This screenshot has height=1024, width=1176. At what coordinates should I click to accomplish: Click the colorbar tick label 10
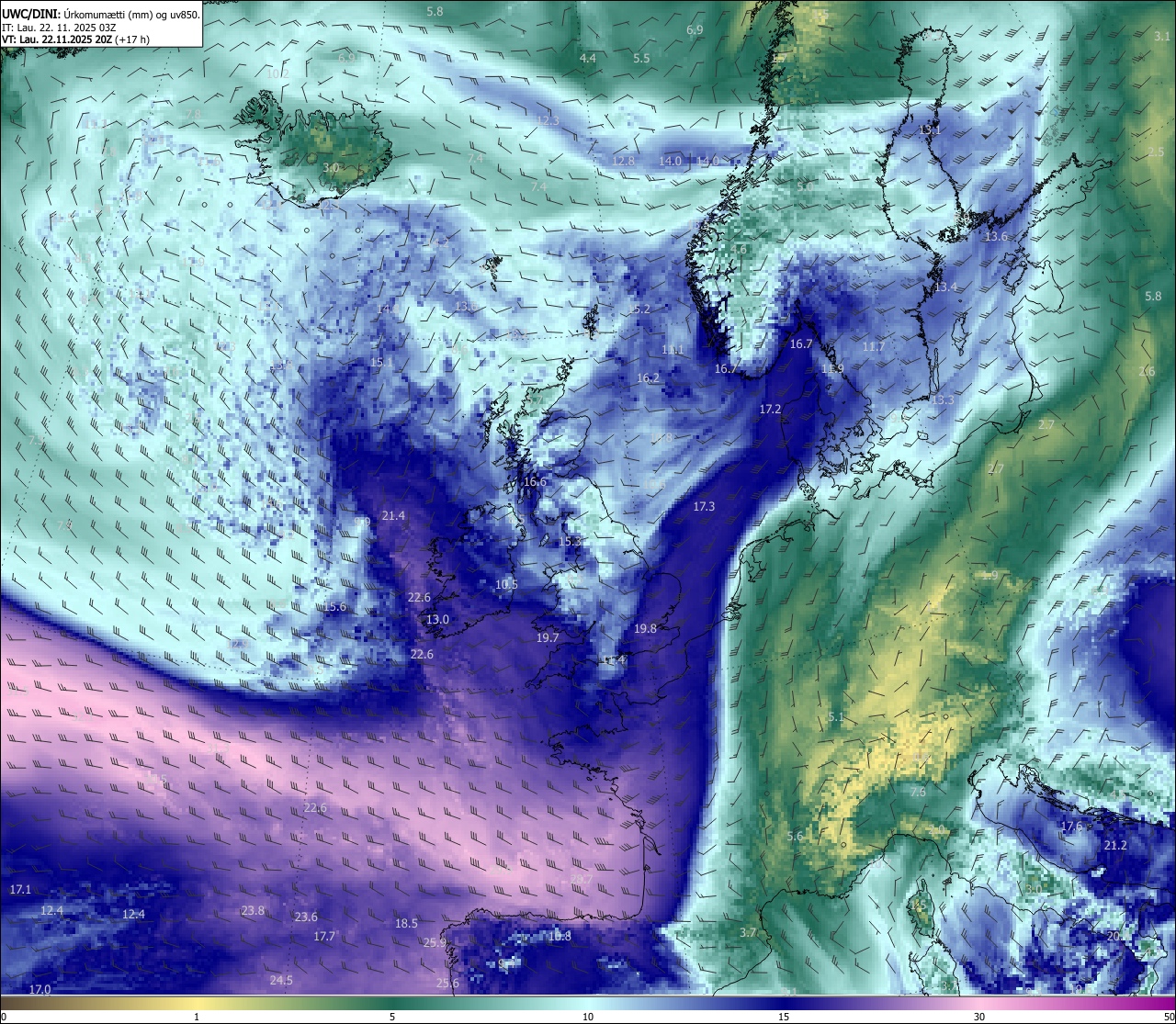(x=588, y=1017)
